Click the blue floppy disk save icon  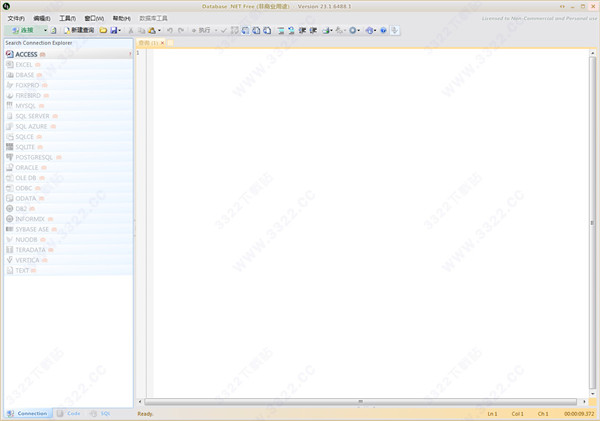click(114, 30)
